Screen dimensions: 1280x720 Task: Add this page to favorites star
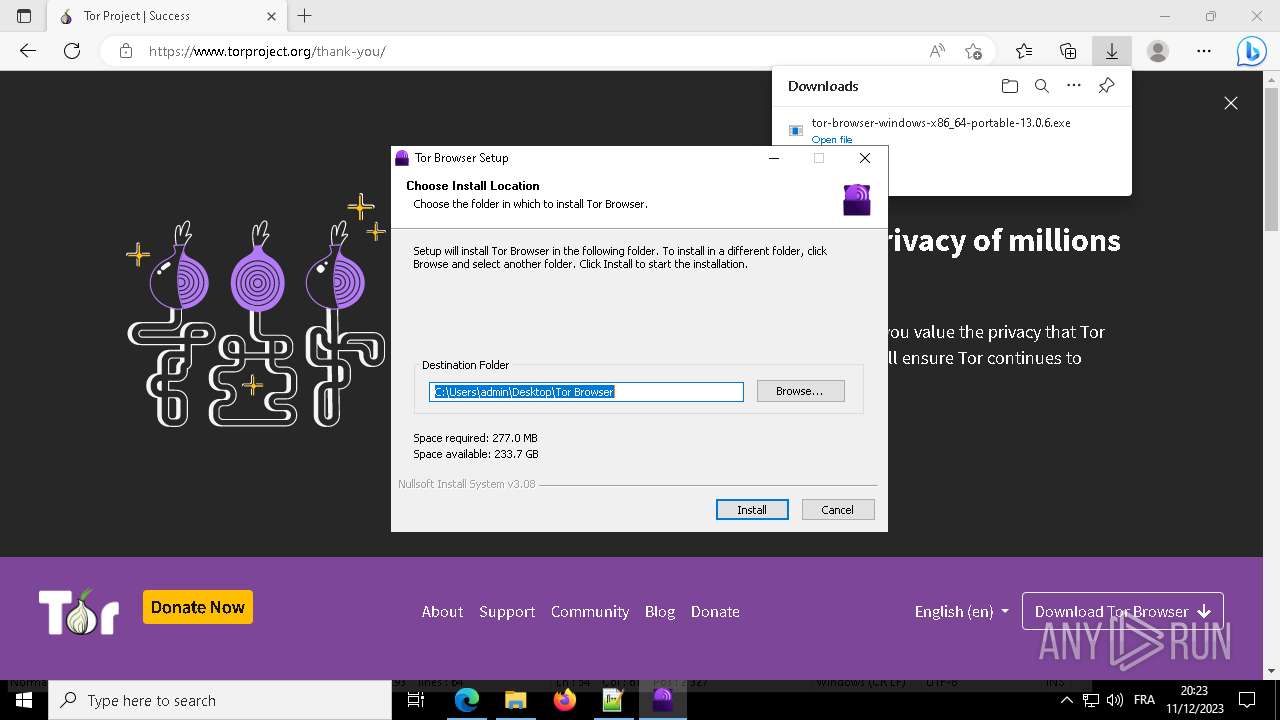pyautogui.click(x=973, y=51)
